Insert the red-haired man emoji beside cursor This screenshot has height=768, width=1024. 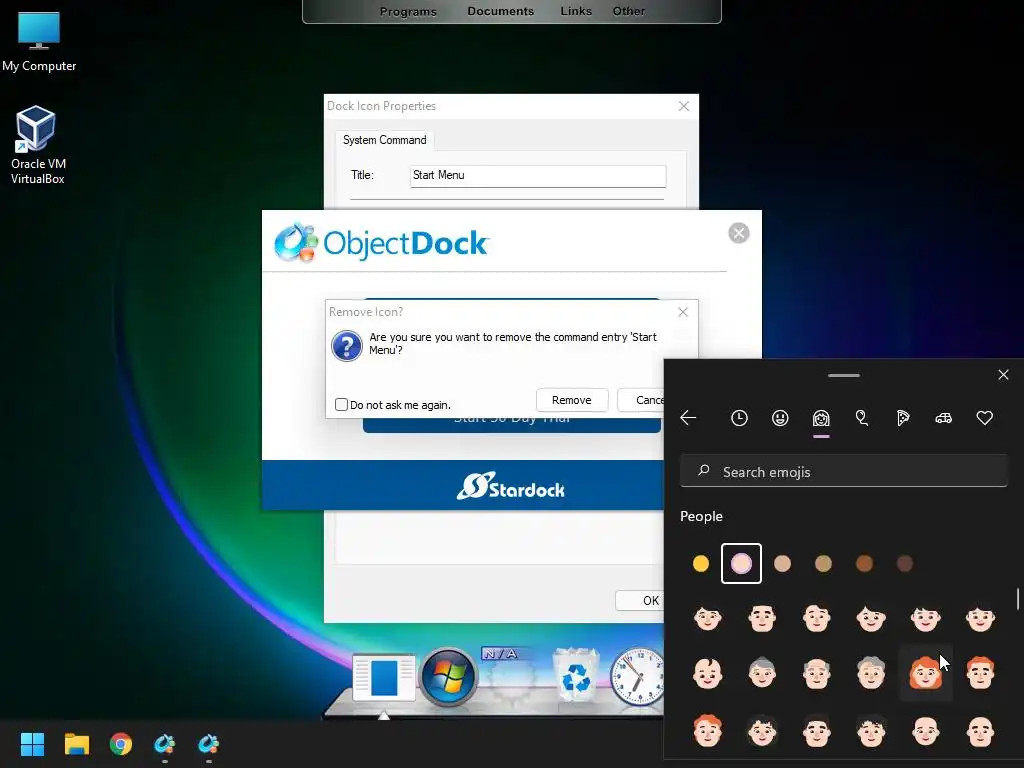(980, 673)
